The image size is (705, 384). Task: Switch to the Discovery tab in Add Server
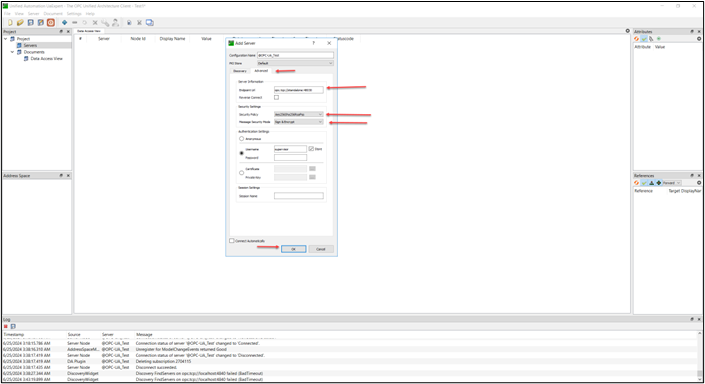point(240,71)
